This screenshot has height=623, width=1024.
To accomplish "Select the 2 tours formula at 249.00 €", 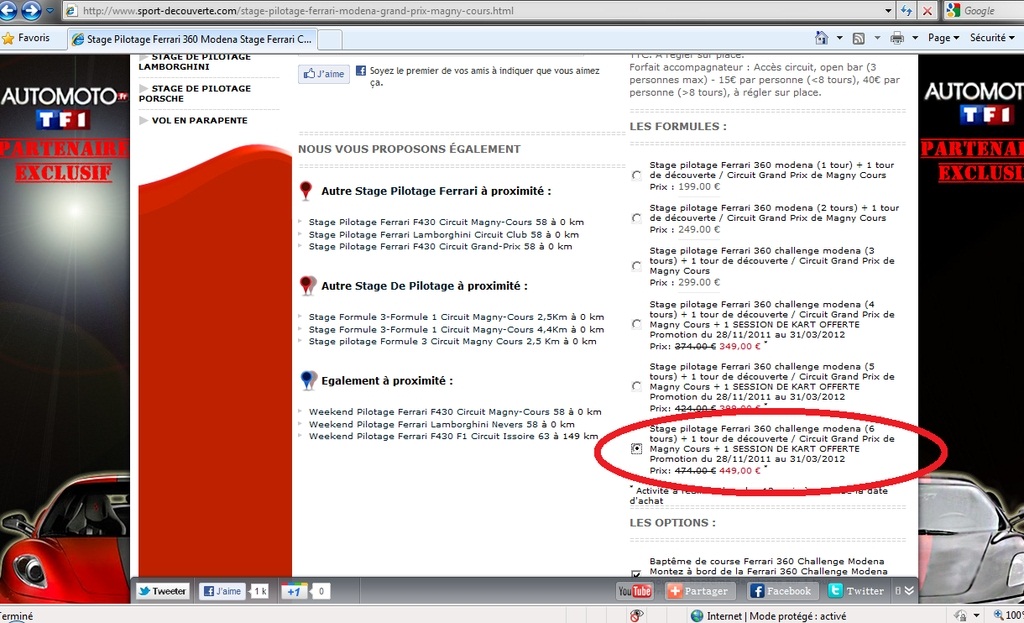I will 637,218.
